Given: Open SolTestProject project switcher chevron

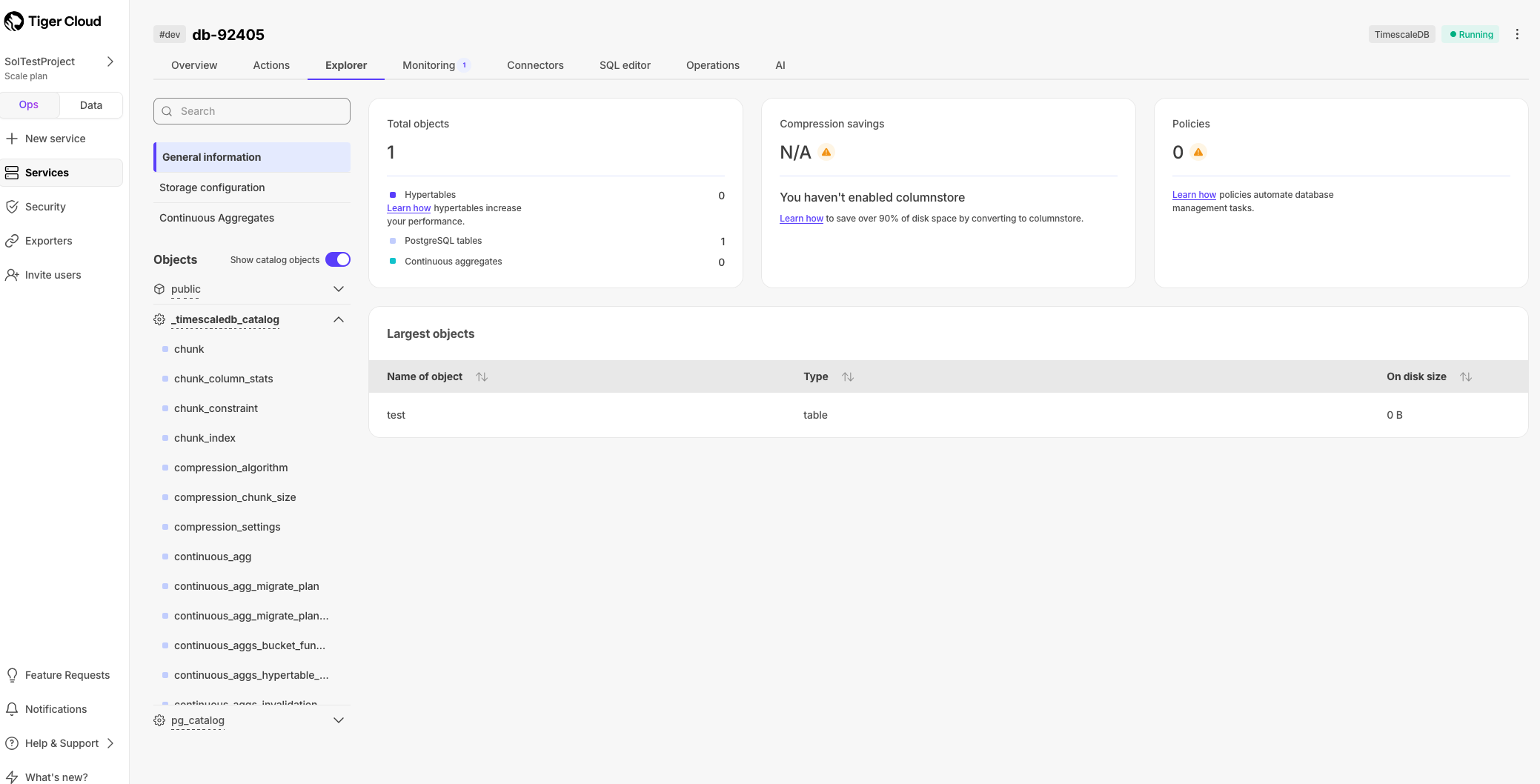Looking at the screenshot, I should coord(110,62).
